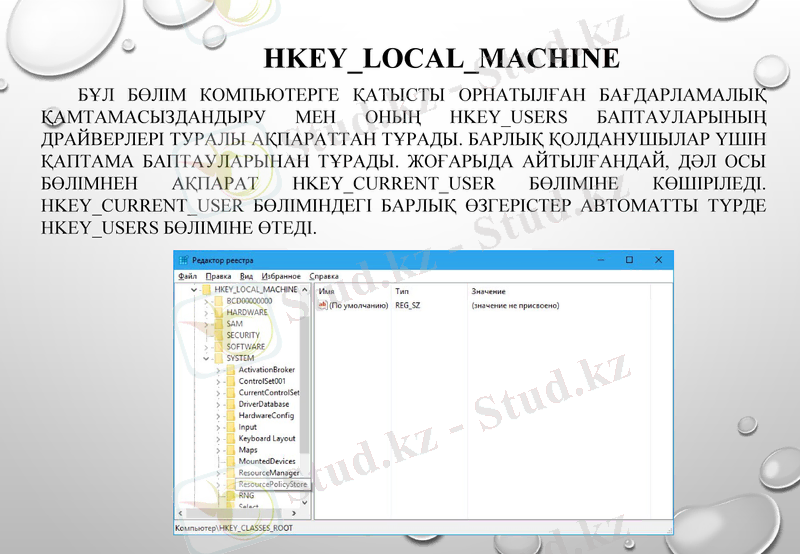This screenshot has width=800, height=554.
Task: Select the (По умолчанию) value name
Action: pos(359,306)
